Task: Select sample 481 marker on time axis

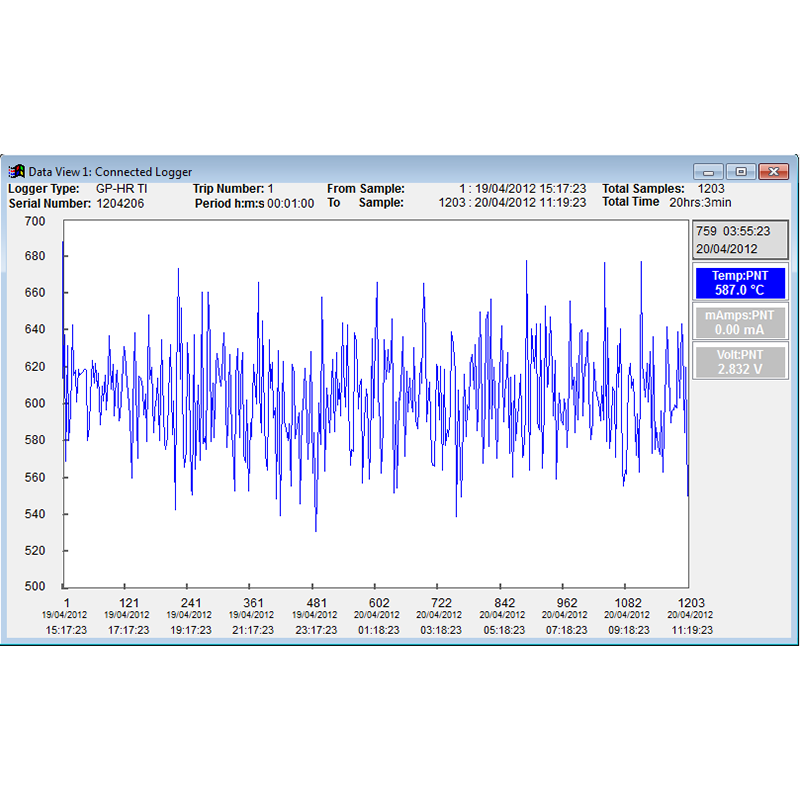Action: pyautogui.click(x=316, y=603)
